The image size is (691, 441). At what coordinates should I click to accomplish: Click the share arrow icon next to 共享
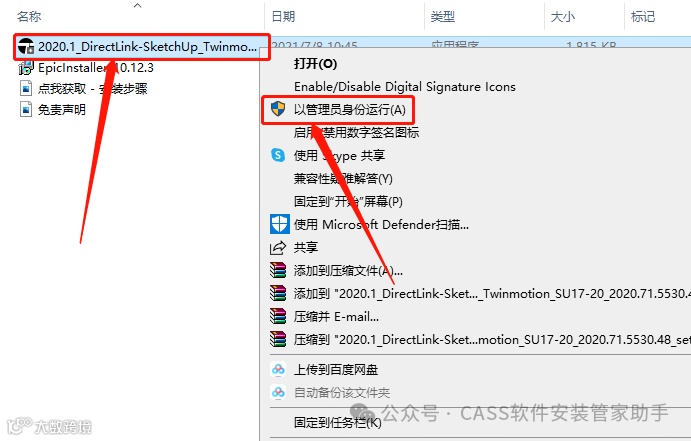pyautogui.click(x=278, y=248)
